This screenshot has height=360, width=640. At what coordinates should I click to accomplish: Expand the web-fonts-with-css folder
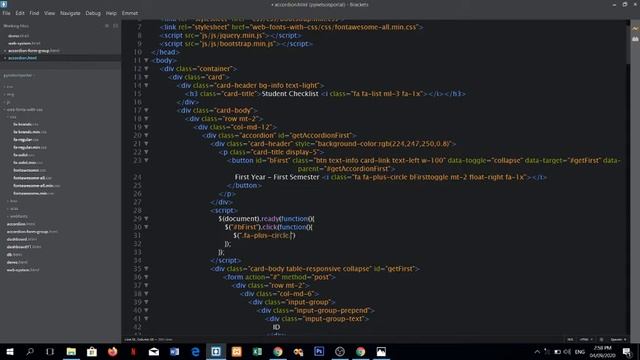(x=24, y=109)
